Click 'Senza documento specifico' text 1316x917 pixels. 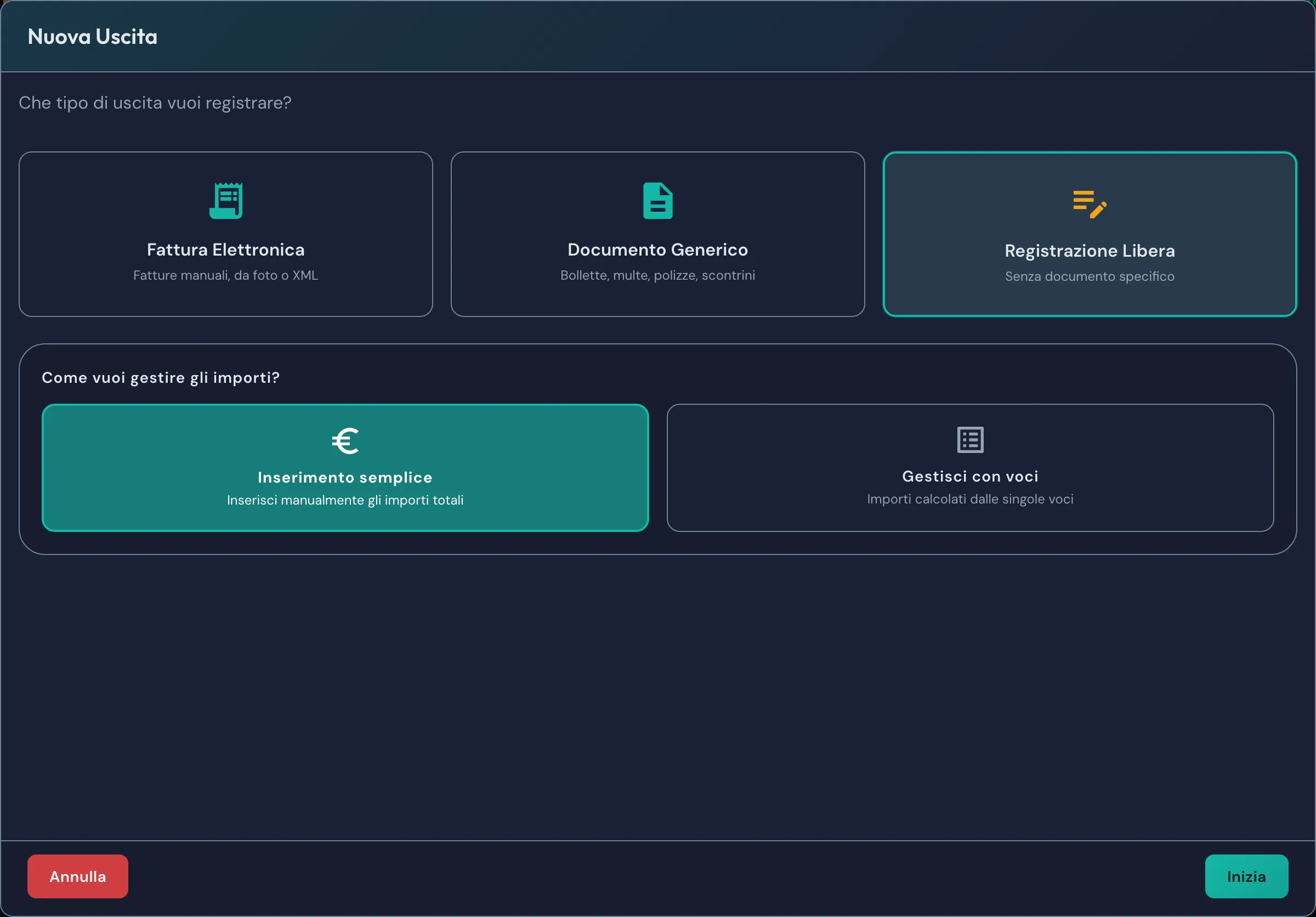tap(1090, 277)
